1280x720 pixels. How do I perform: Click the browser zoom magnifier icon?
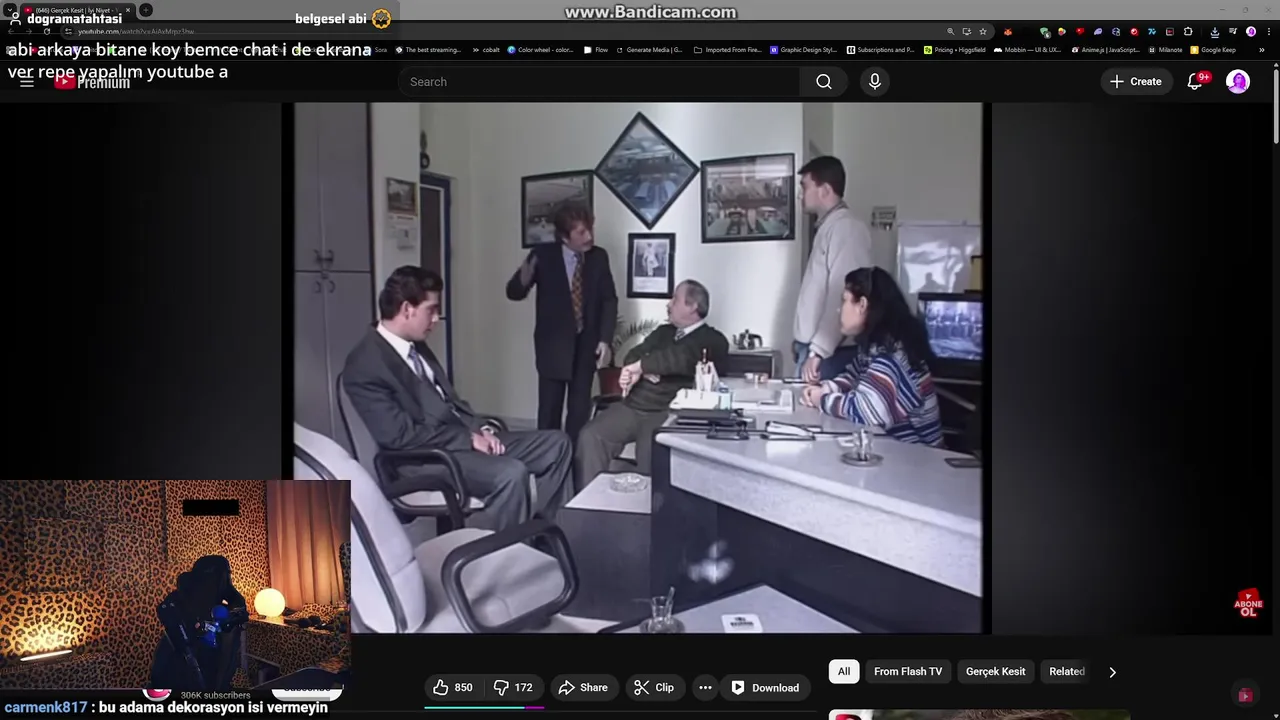coord(951,31)
